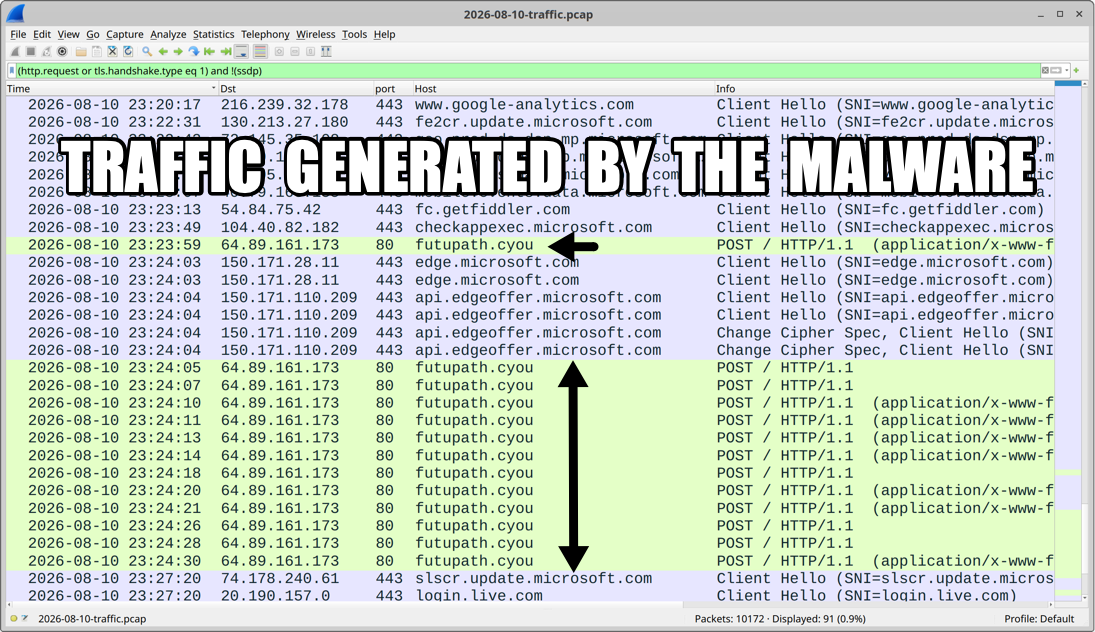Open the Statistics menu
Screen dimensions: 1095x632
pos(214,34)
